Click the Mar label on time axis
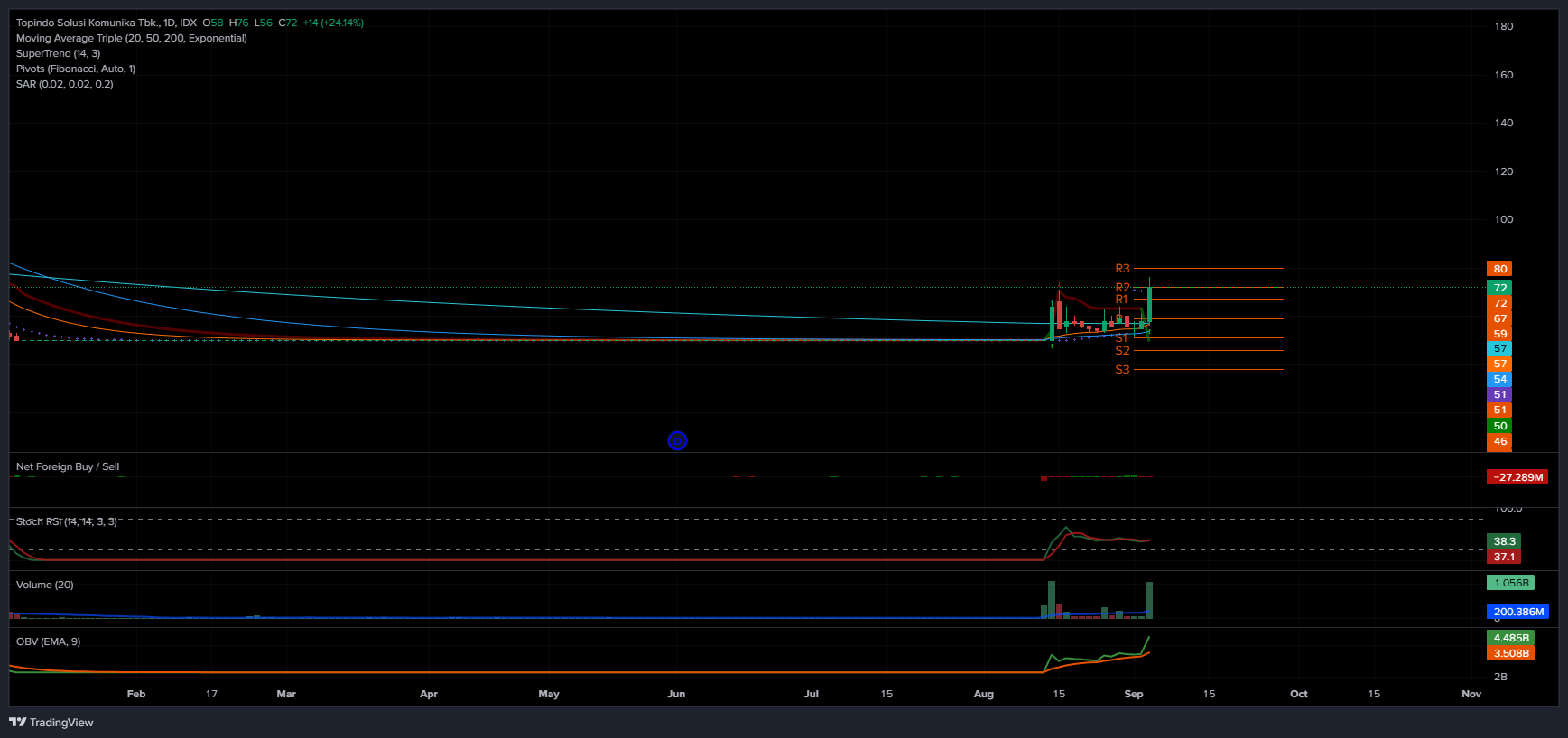 pos(286,694)
